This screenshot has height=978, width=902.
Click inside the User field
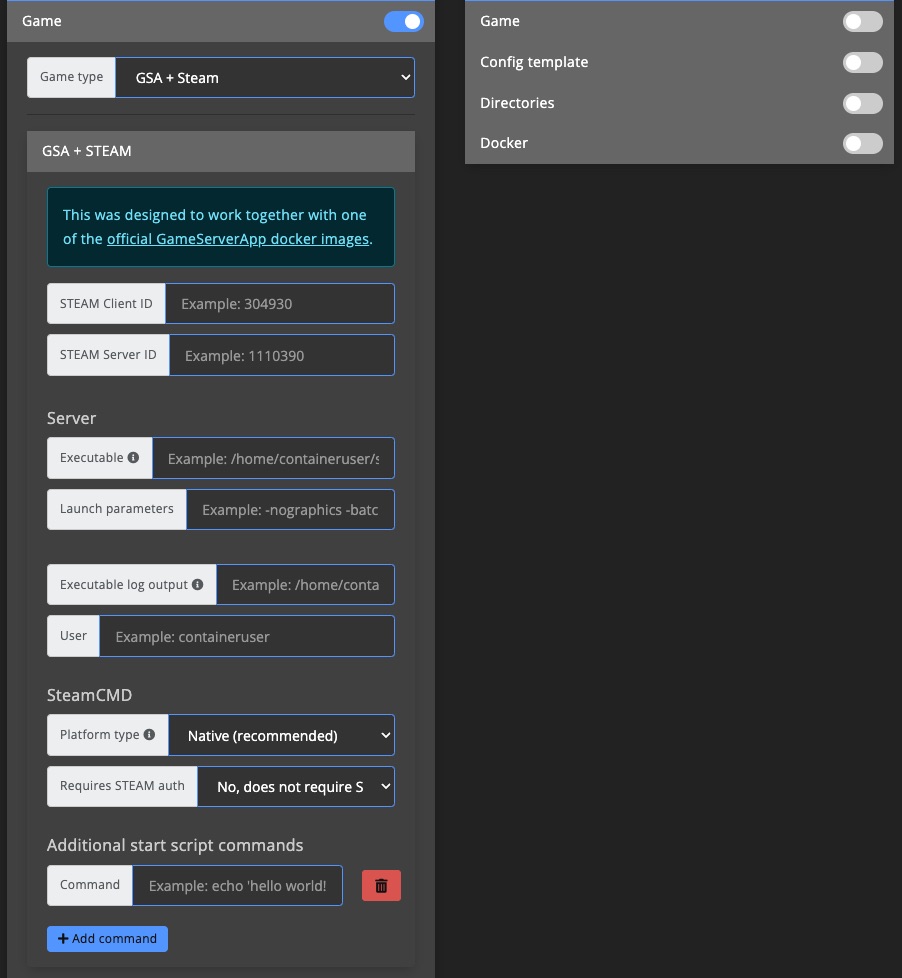[246, 635]
